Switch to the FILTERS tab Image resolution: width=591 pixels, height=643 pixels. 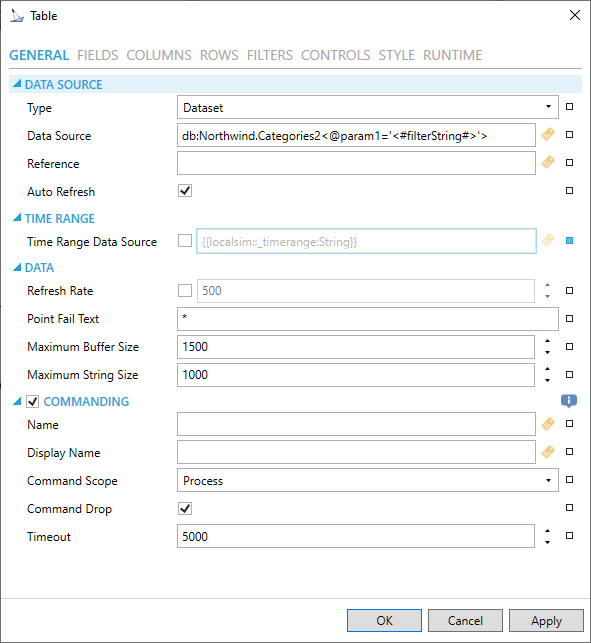269,55
